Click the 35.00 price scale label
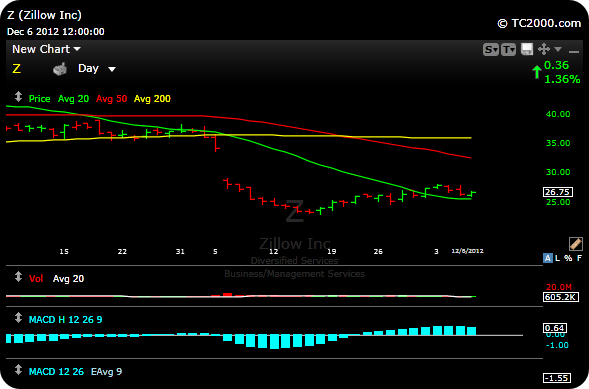This screenshot has height=389, width=589. [558, 143]
